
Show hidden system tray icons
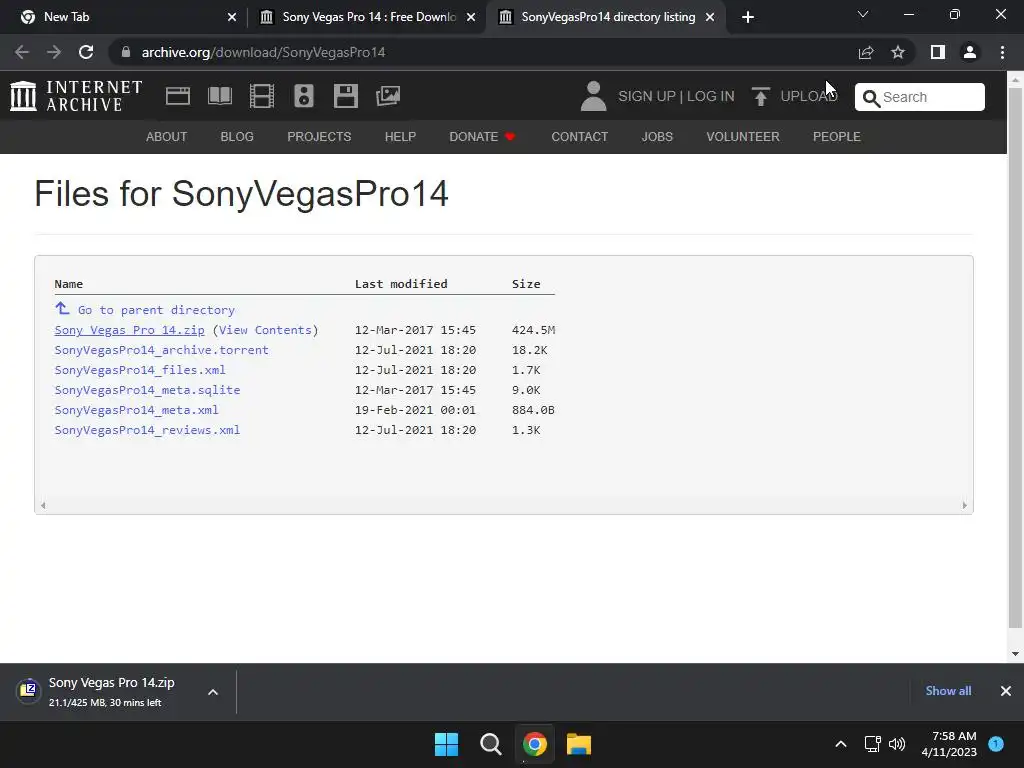tap(841, 744)
